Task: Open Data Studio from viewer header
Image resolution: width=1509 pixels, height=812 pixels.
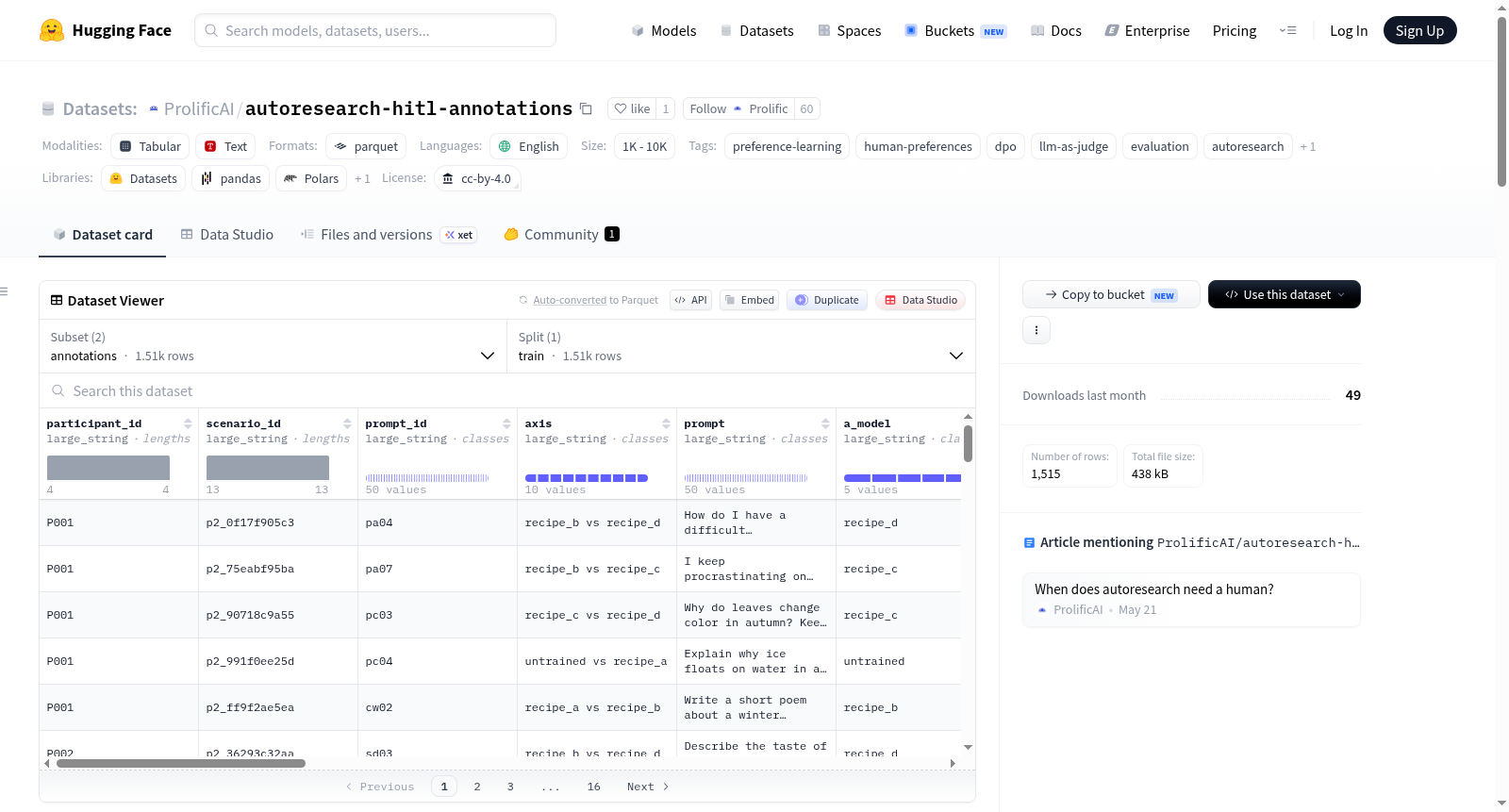Action: click(920, 300)
